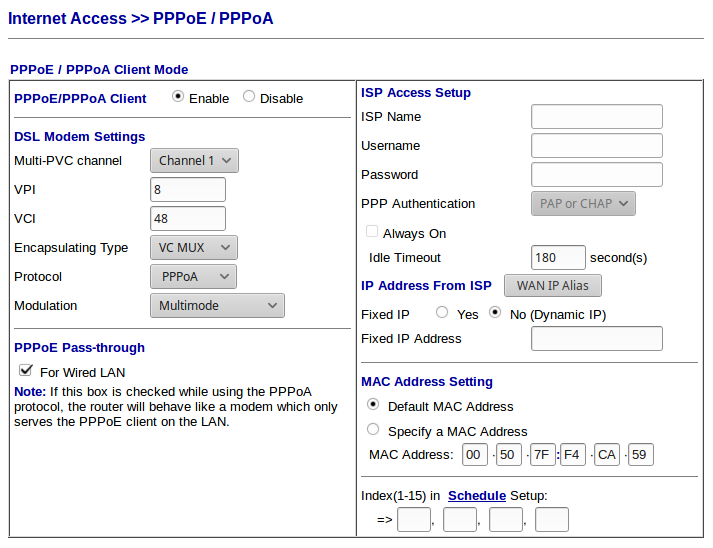Viewport: 713px width, 548px height.
Task: Select No (Dynamic IP) radio option
Action: (495, 313)
